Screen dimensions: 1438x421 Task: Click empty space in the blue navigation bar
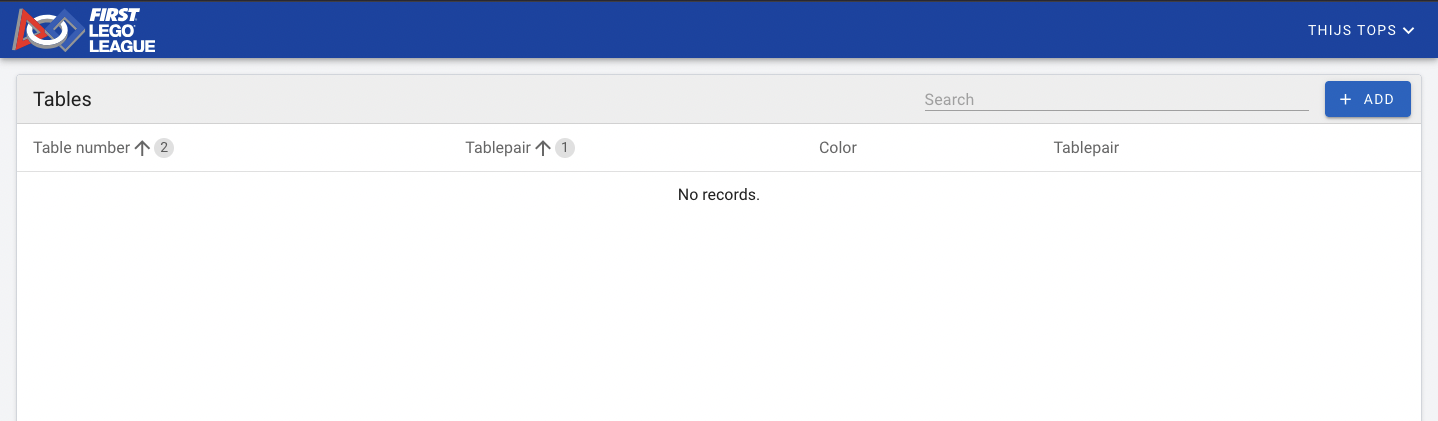coord(700,30)
